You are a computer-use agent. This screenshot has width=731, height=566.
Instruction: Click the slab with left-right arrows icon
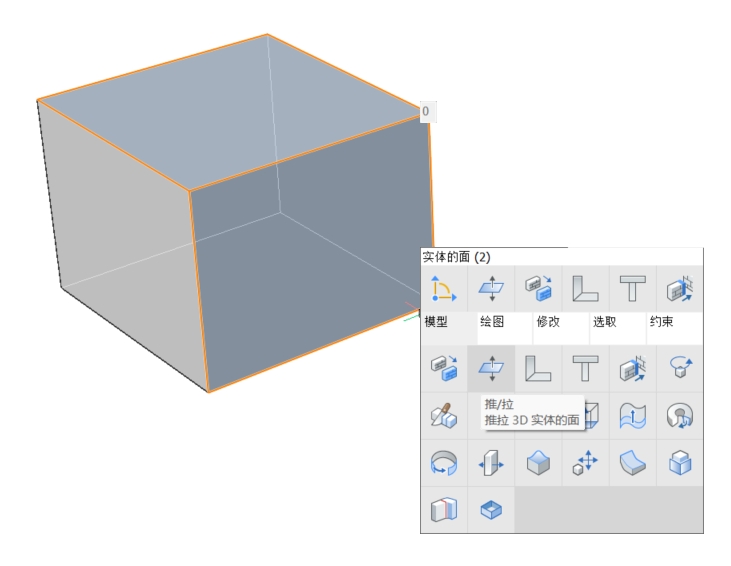coord(491,462)
